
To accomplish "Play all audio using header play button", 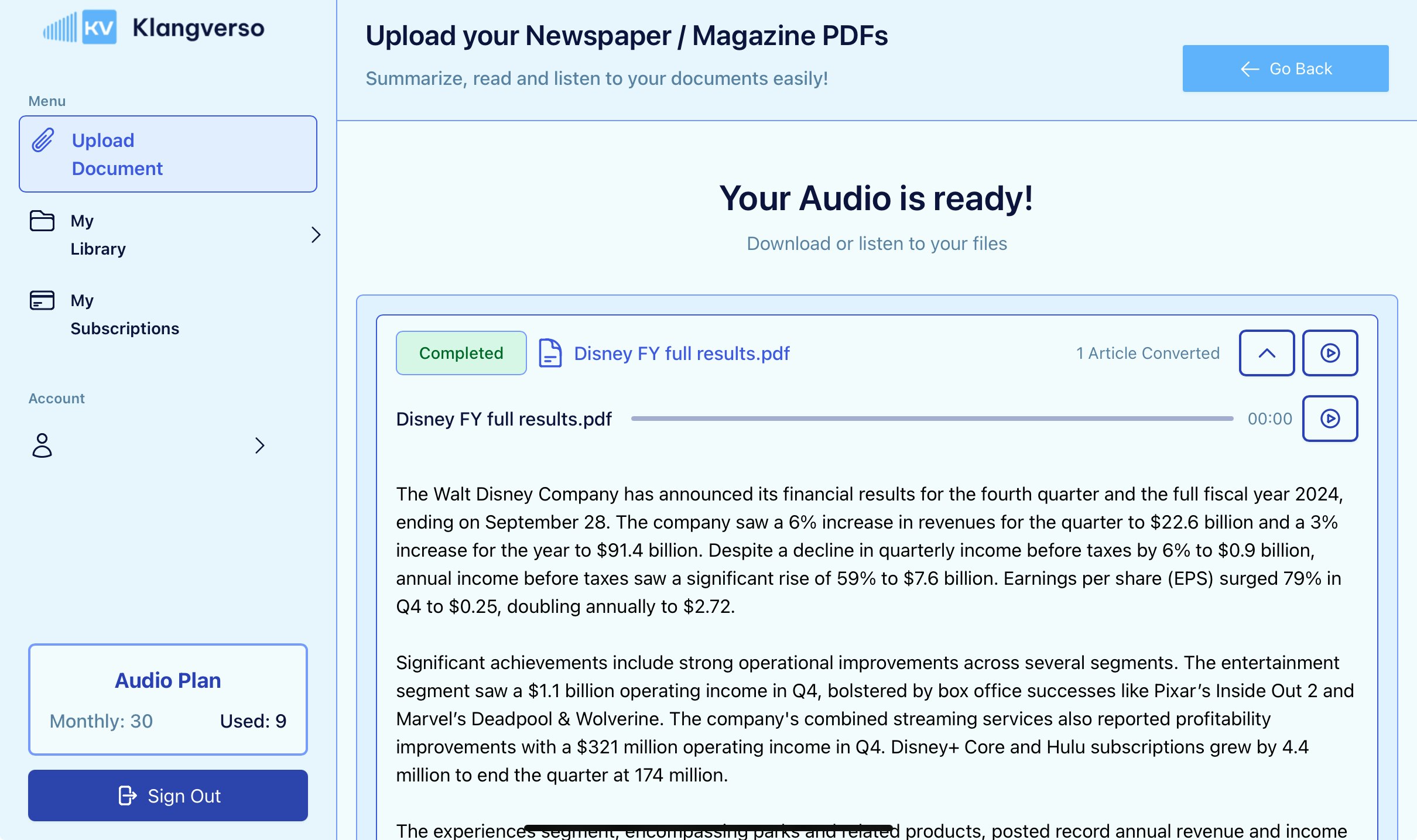I will pyautogui.click(x=1329, y=353).
